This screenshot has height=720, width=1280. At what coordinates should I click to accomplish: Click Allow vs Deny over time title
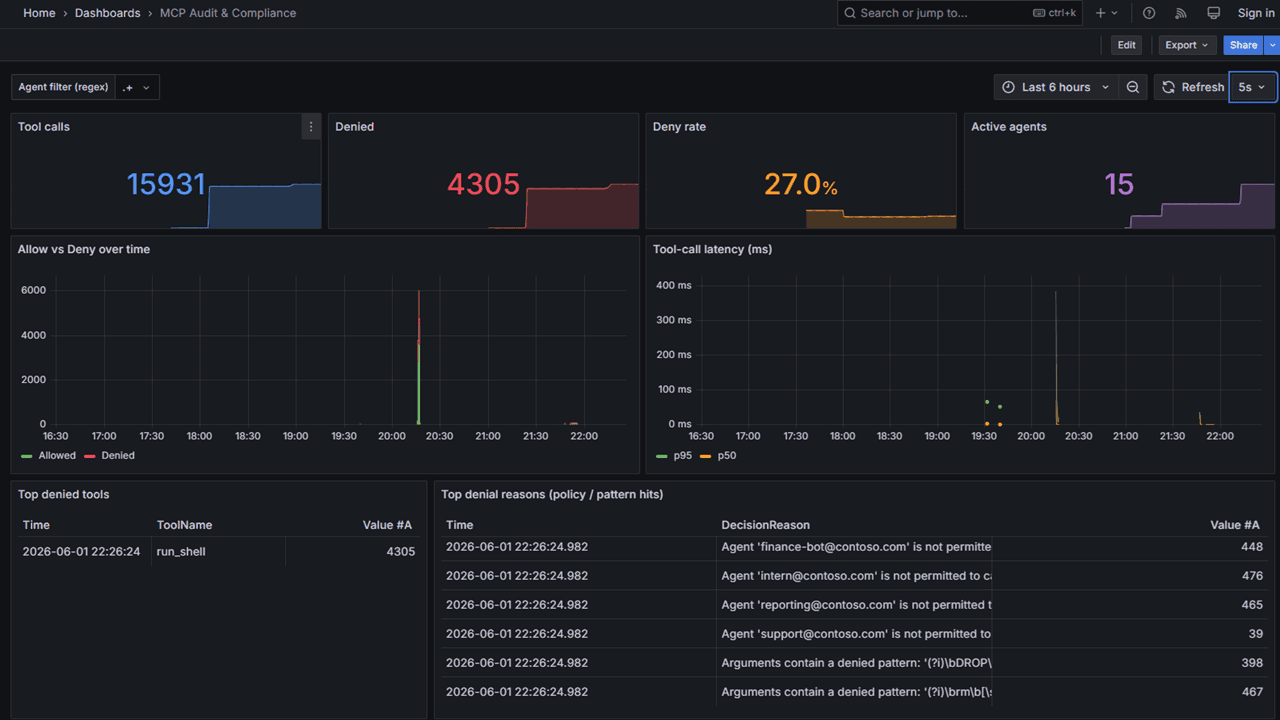(84, 249)
